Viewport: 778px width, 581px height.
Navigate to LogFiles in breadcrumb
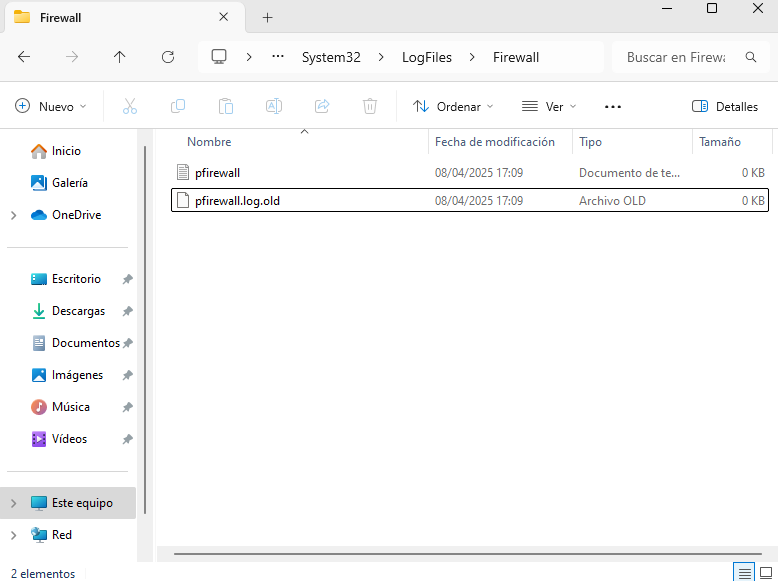click(427, 57)
